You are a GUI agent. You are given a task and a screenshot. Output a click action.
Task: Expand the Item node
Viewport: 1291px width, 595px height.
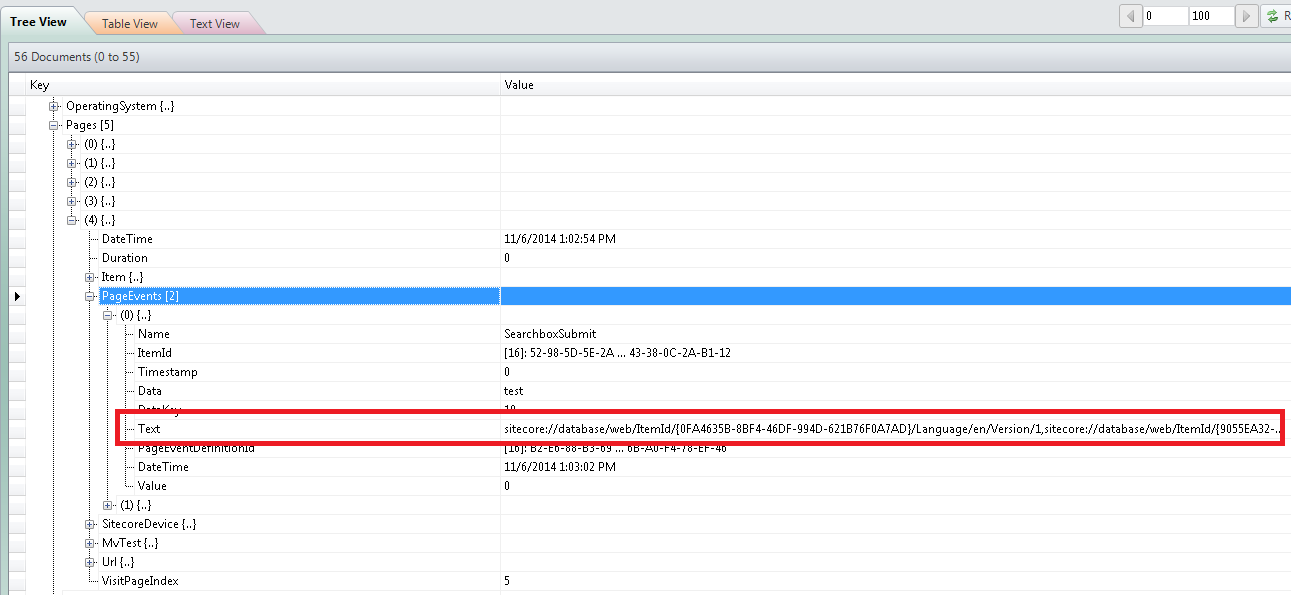[89, 276]
